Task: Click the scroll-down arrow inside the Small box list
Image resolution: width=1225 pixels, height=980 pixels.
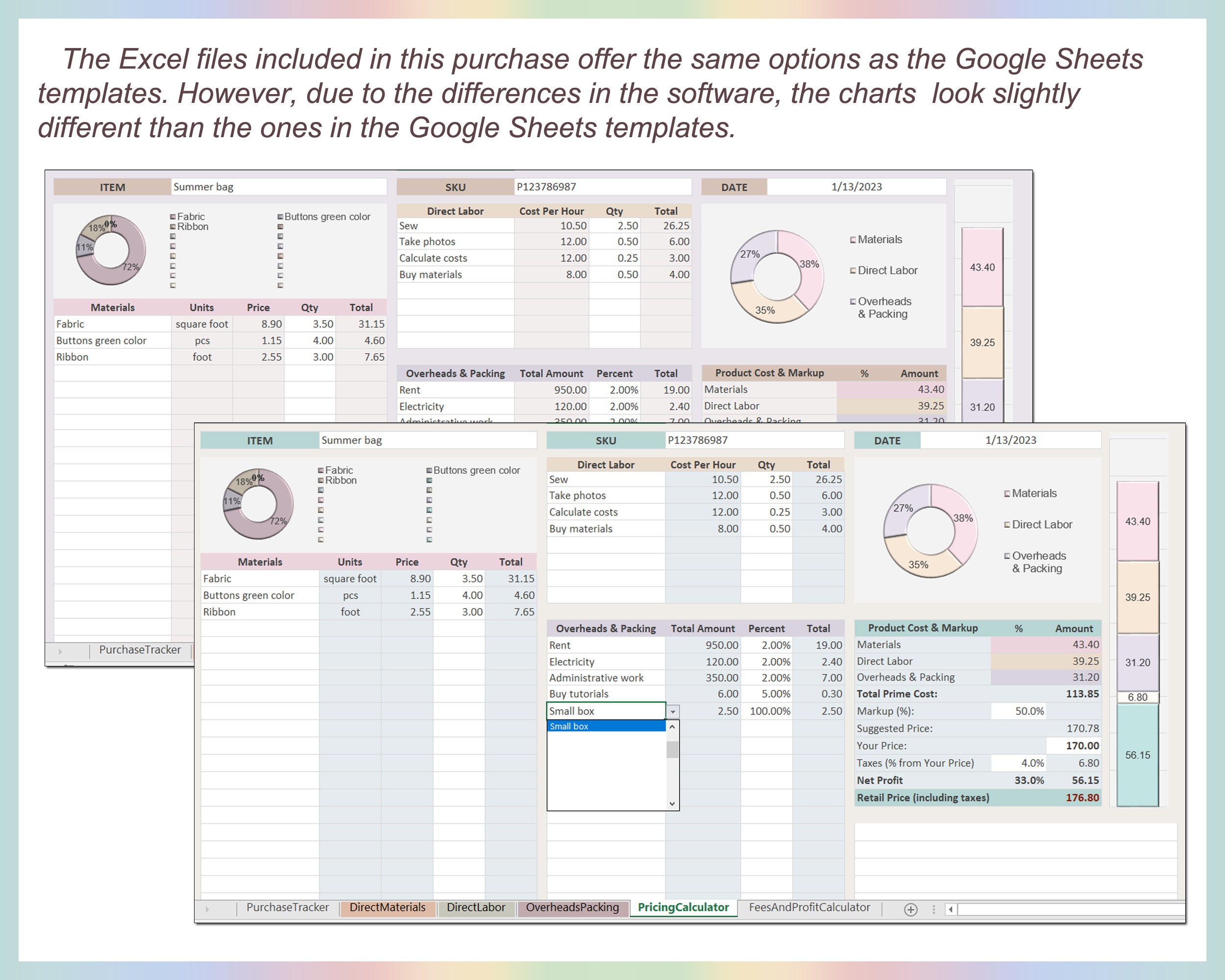Action: 673,803
